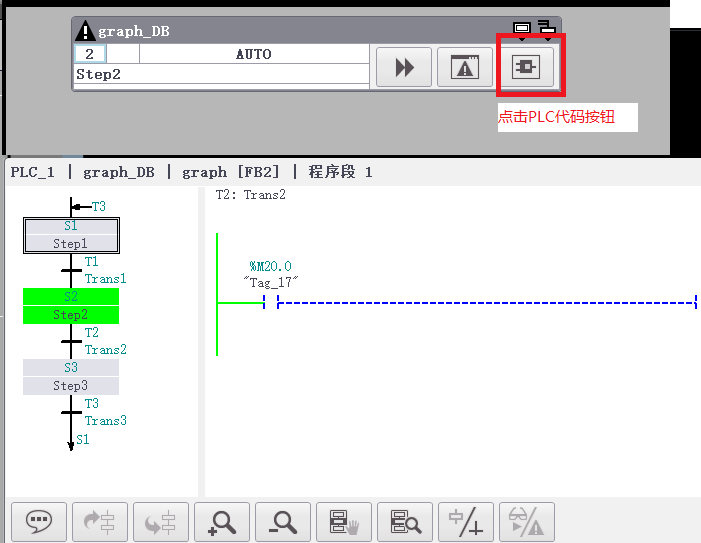This screenshot has height=543, width=701.
Task: Click 程序段 1 in the breadcrumb
Action: tap(340, 172)
